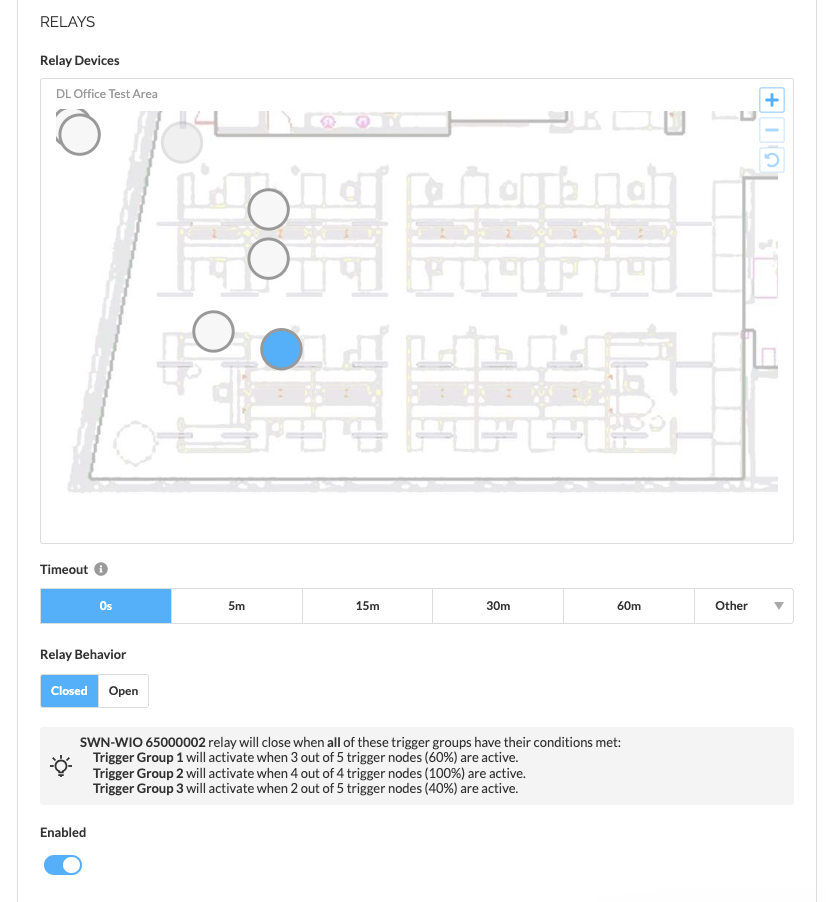Set relay behavior to Open
The width and height of the screenshot is (826, 902).
click(x=123, y=691)
